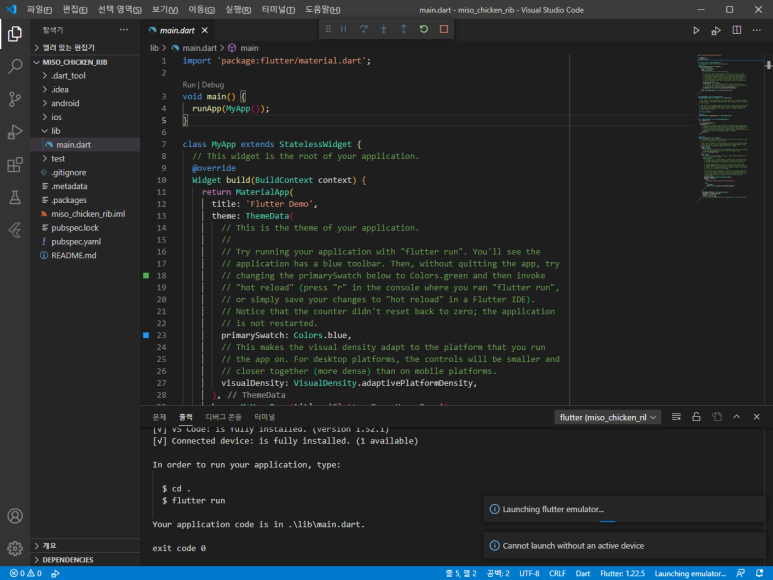Click Step Over in debug toolbar
The width and height of the screenshot is (773, 580).
coord(363,30)
